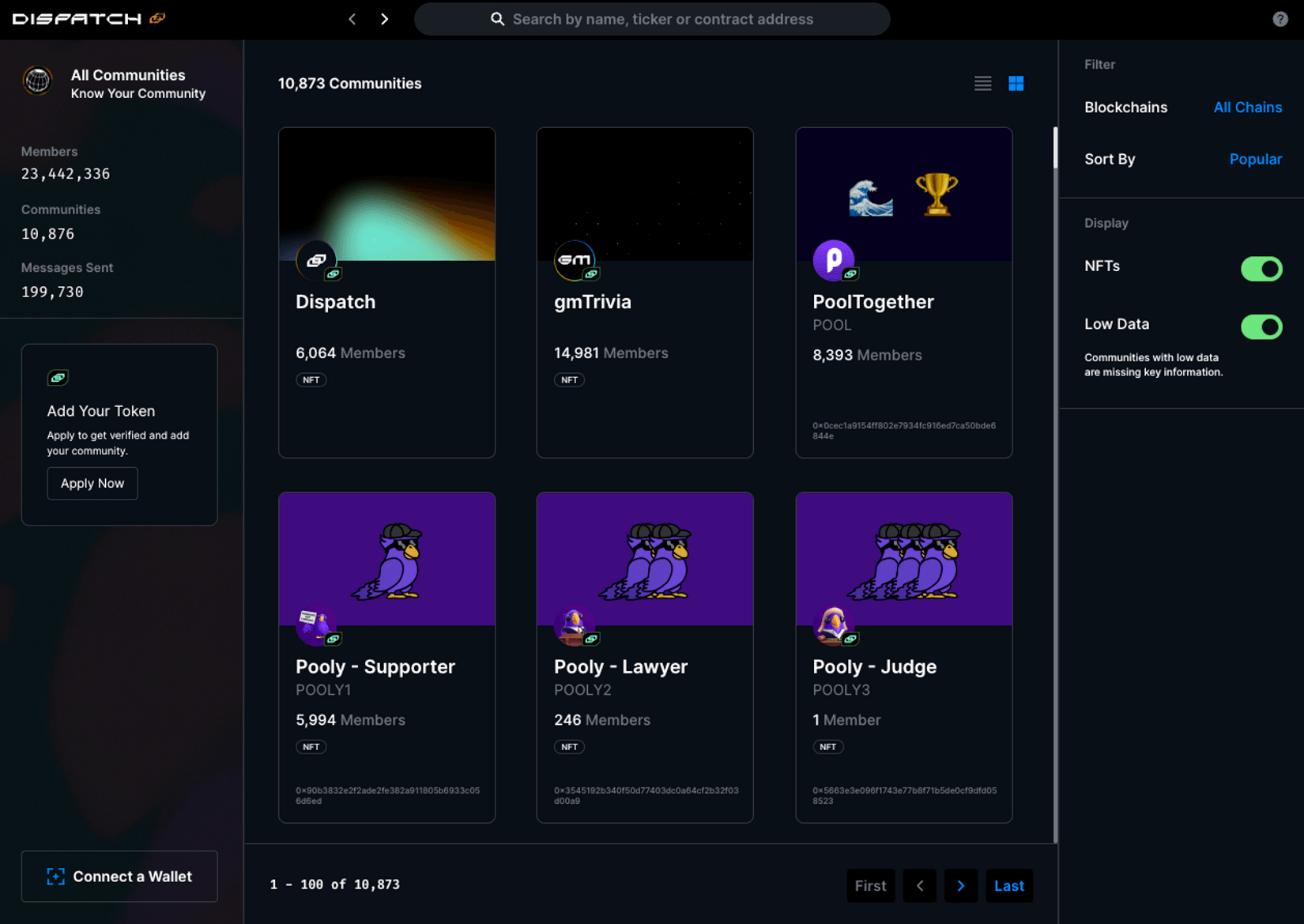1304x924 pixels.
Task: Click the All Communities globe icon
Action: tap(38, 81)
